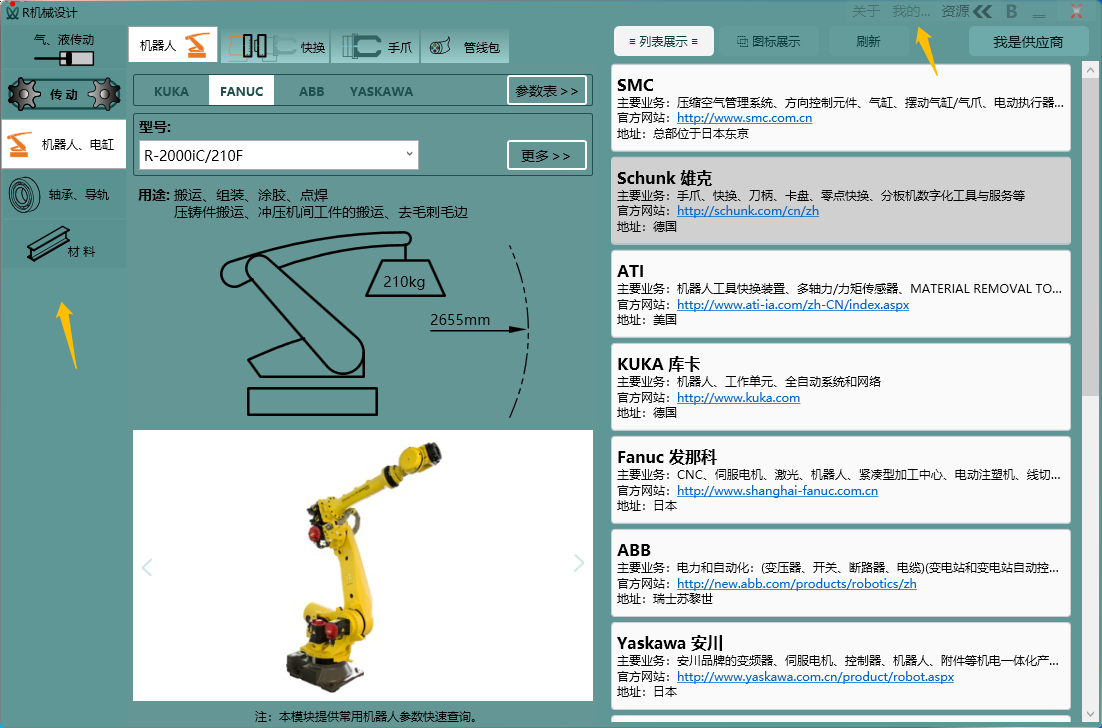Switch to 图标展示 icon view
This screenshot has height=728, width=1102.
coord(768,41)
